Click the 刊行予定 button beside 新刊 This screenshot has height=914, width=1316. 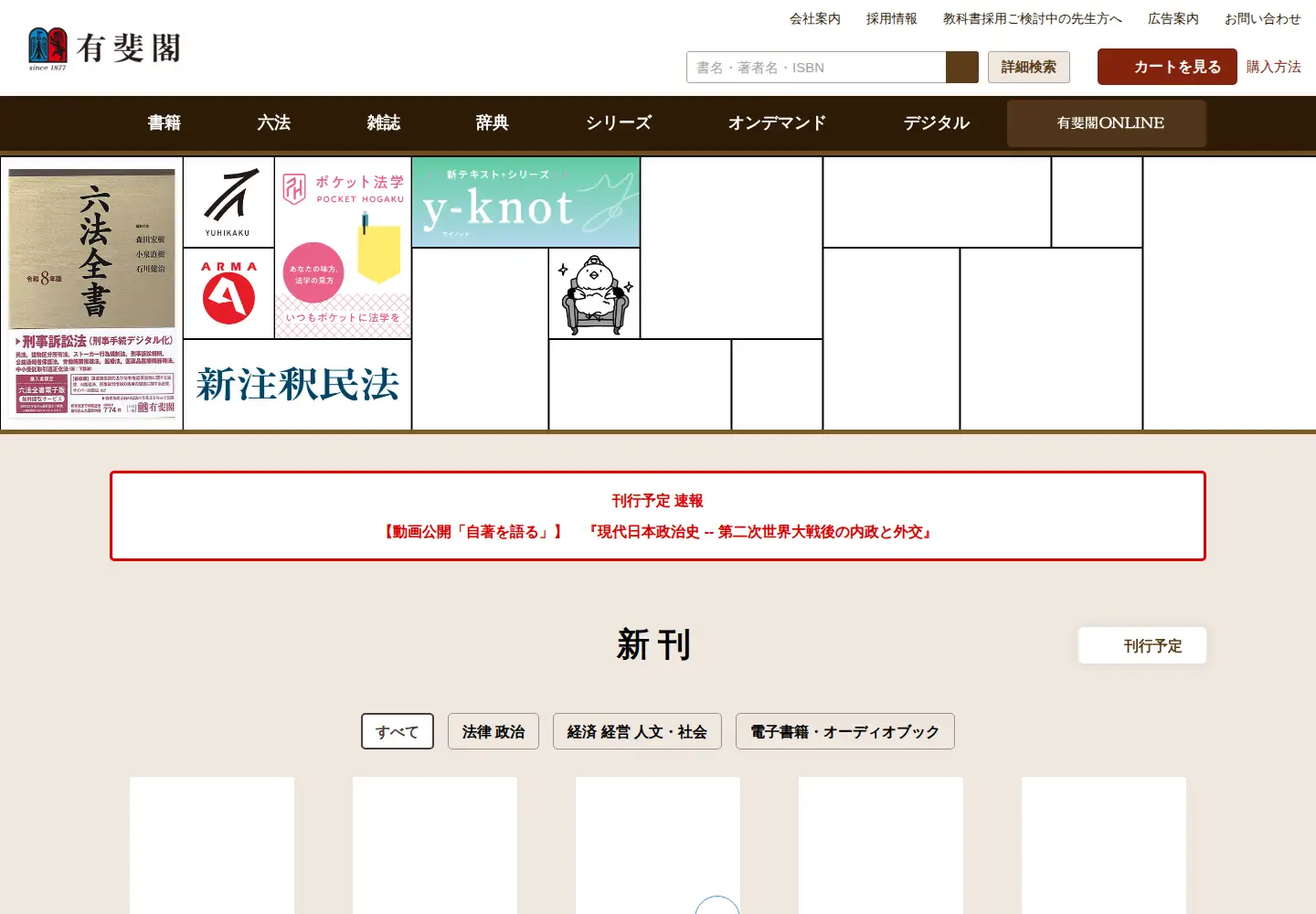tap(1142, 645)
